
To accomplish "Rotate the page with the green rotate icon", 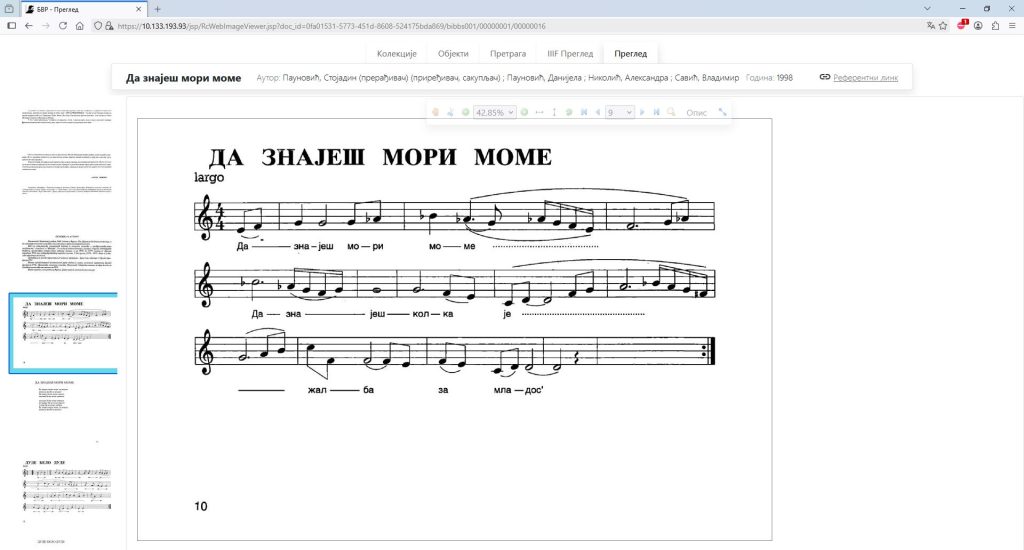I will (569, 112).
